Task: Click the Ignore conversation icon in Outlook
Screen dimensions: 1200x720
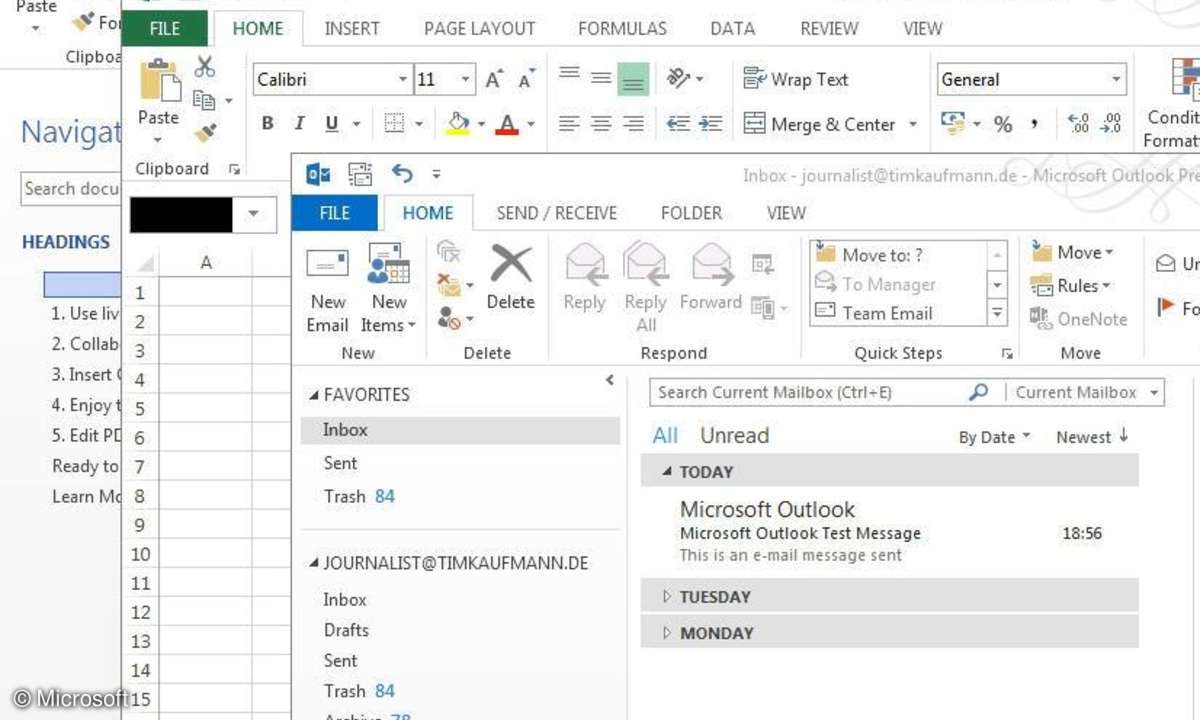Action: (449, 252)
